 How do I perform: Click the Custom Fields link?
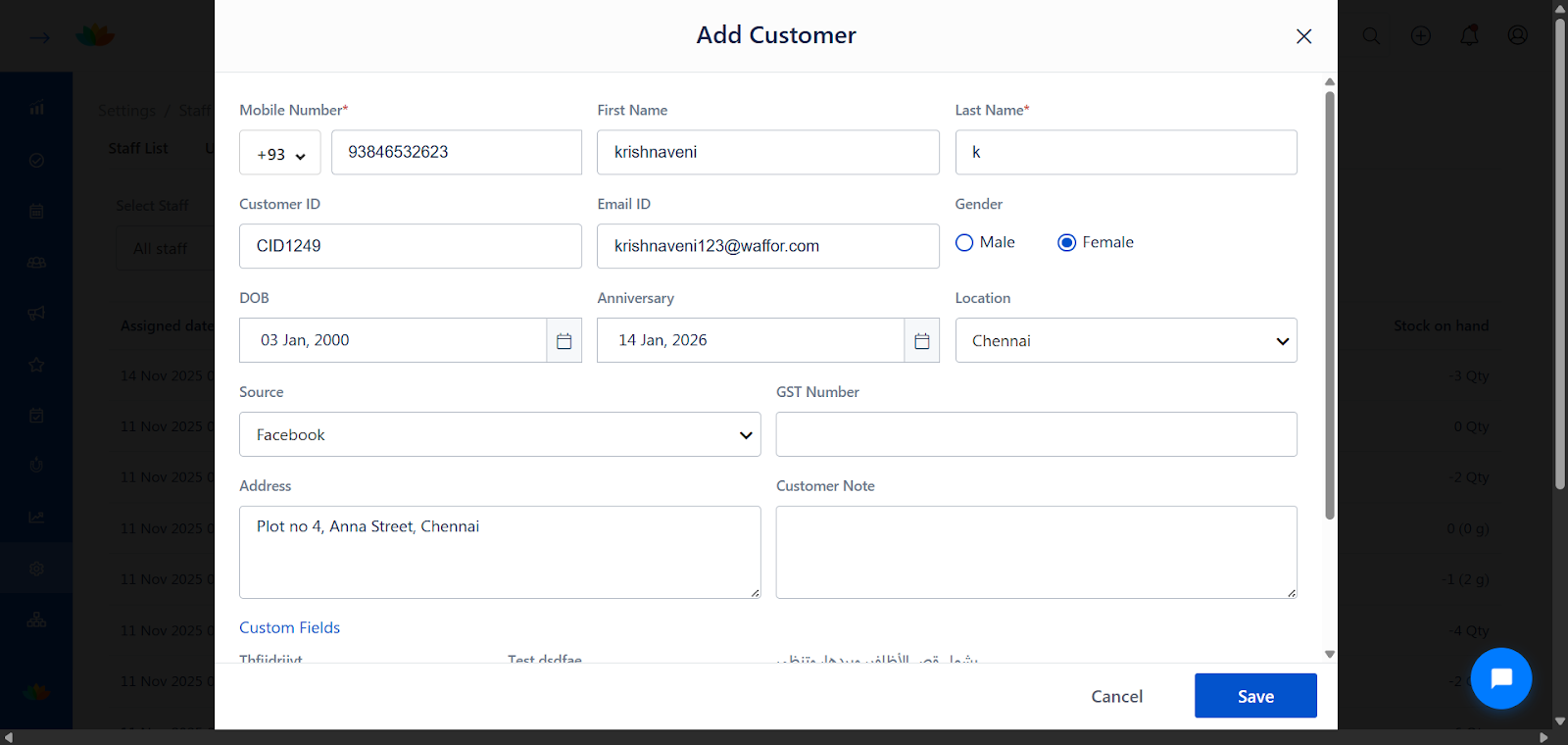point(290,627)
